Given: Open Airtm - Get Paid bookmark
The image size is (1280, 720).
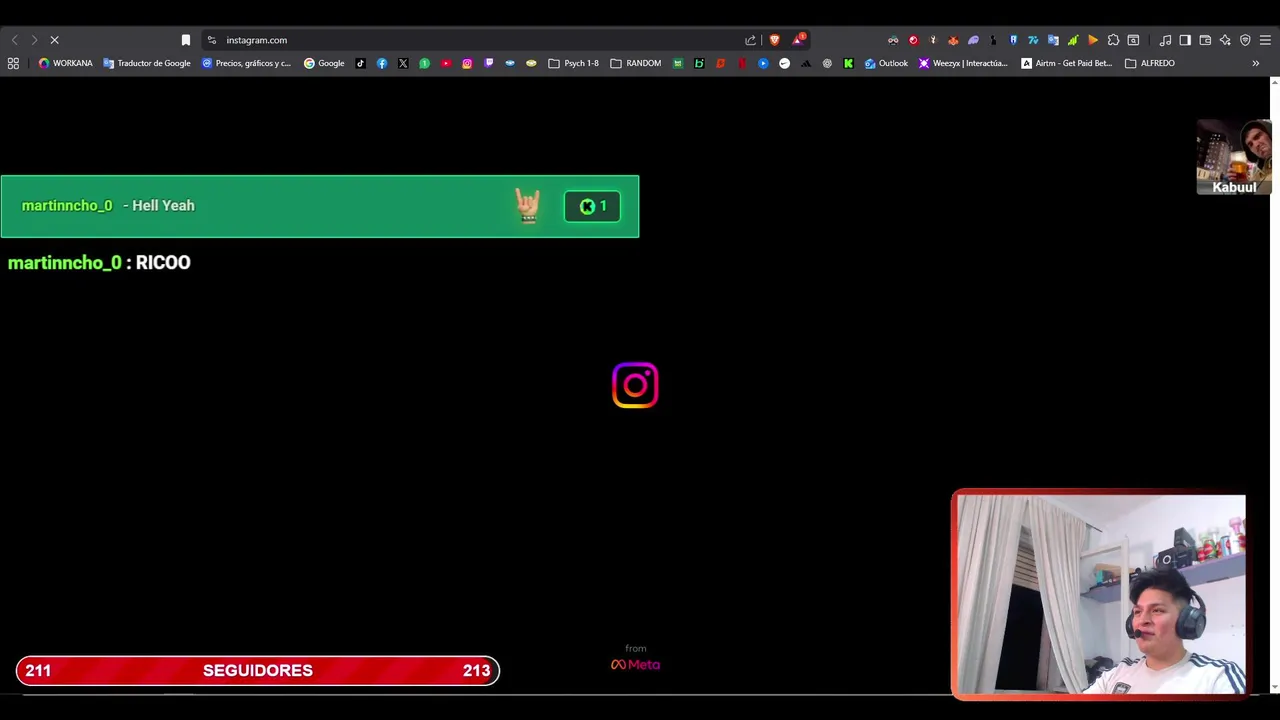Looking at the screenshot, I should 1067,63.
